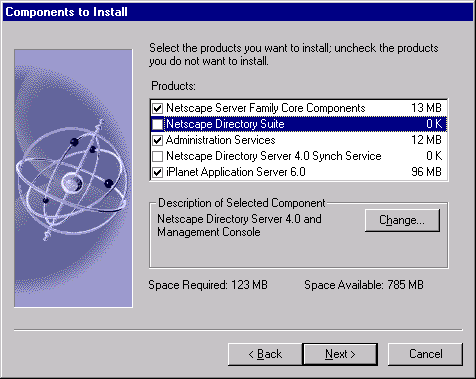Select Netscape Directory Server 4.0 Synch Service row

(x=299, y=156)
